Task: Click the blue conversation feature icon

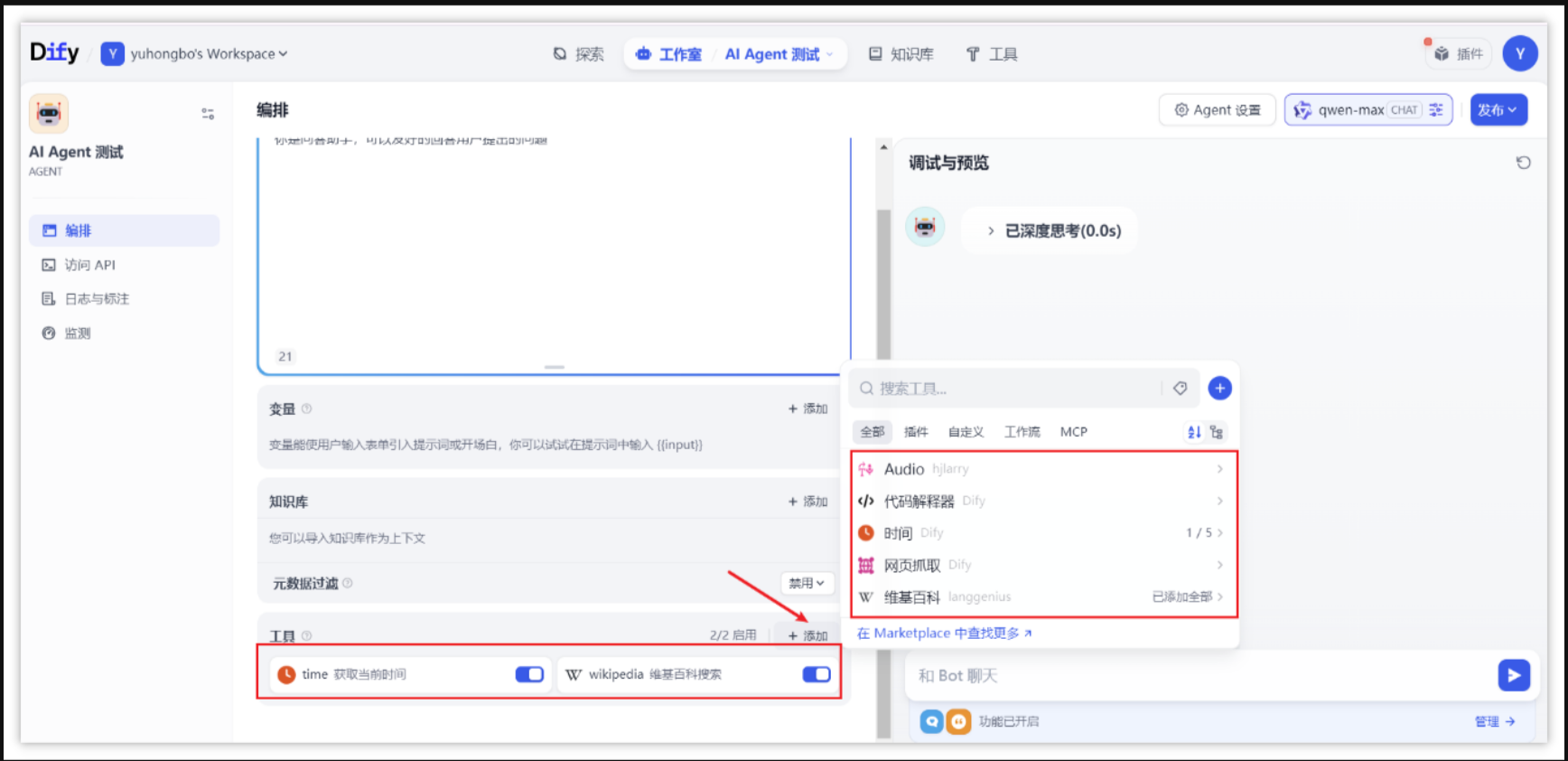Action: pos(932,721)
